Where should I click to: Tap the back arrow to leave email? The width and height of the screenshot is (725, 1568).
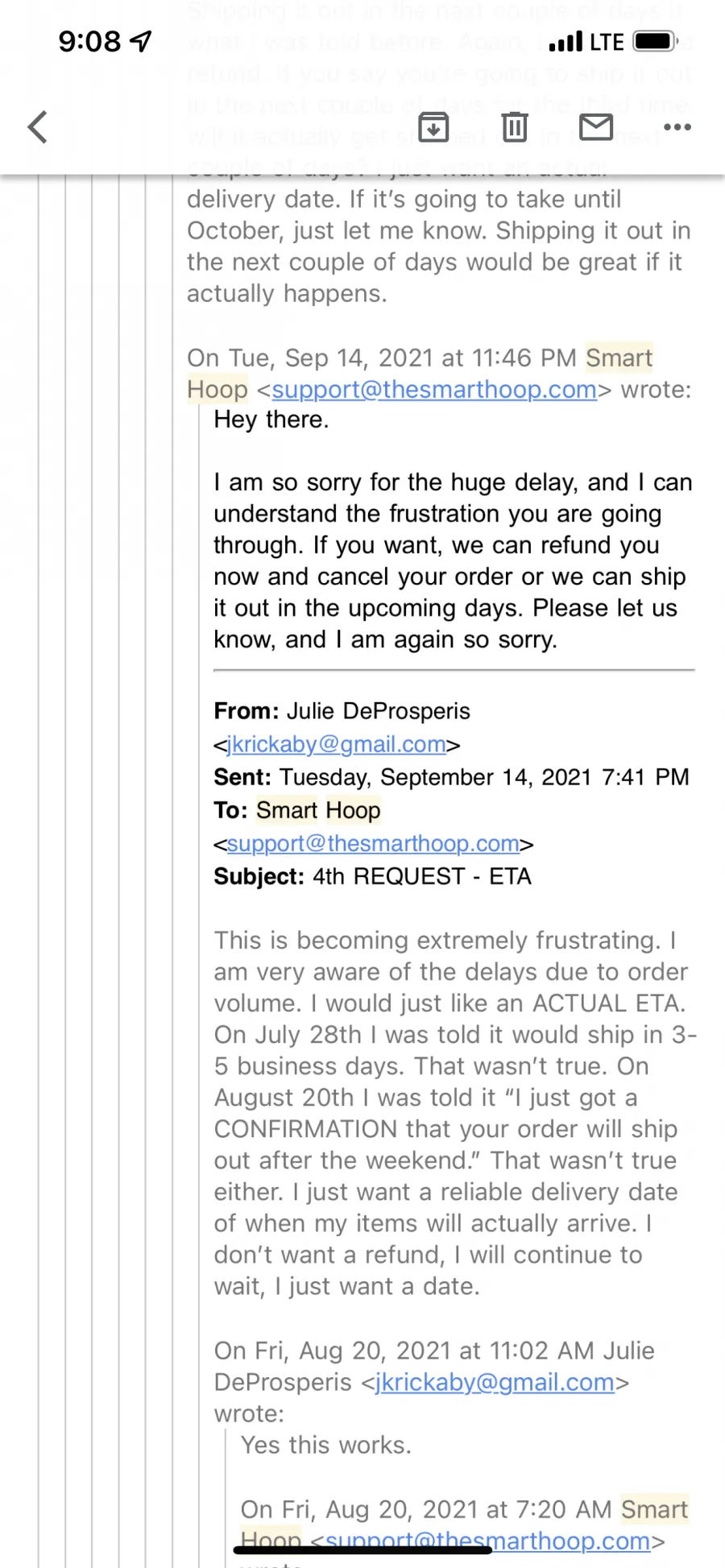pyautogui.click(x=38, y=127)
